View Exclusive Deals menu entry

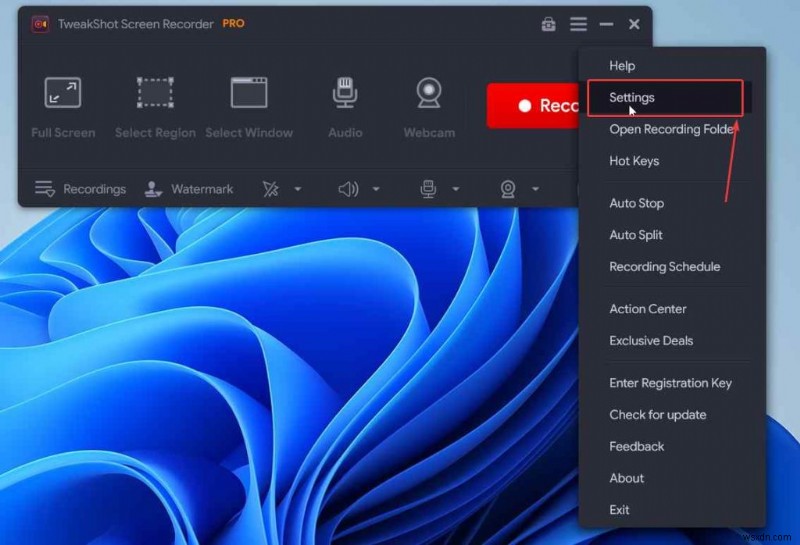pyautogui.click(x=651, y=340)
